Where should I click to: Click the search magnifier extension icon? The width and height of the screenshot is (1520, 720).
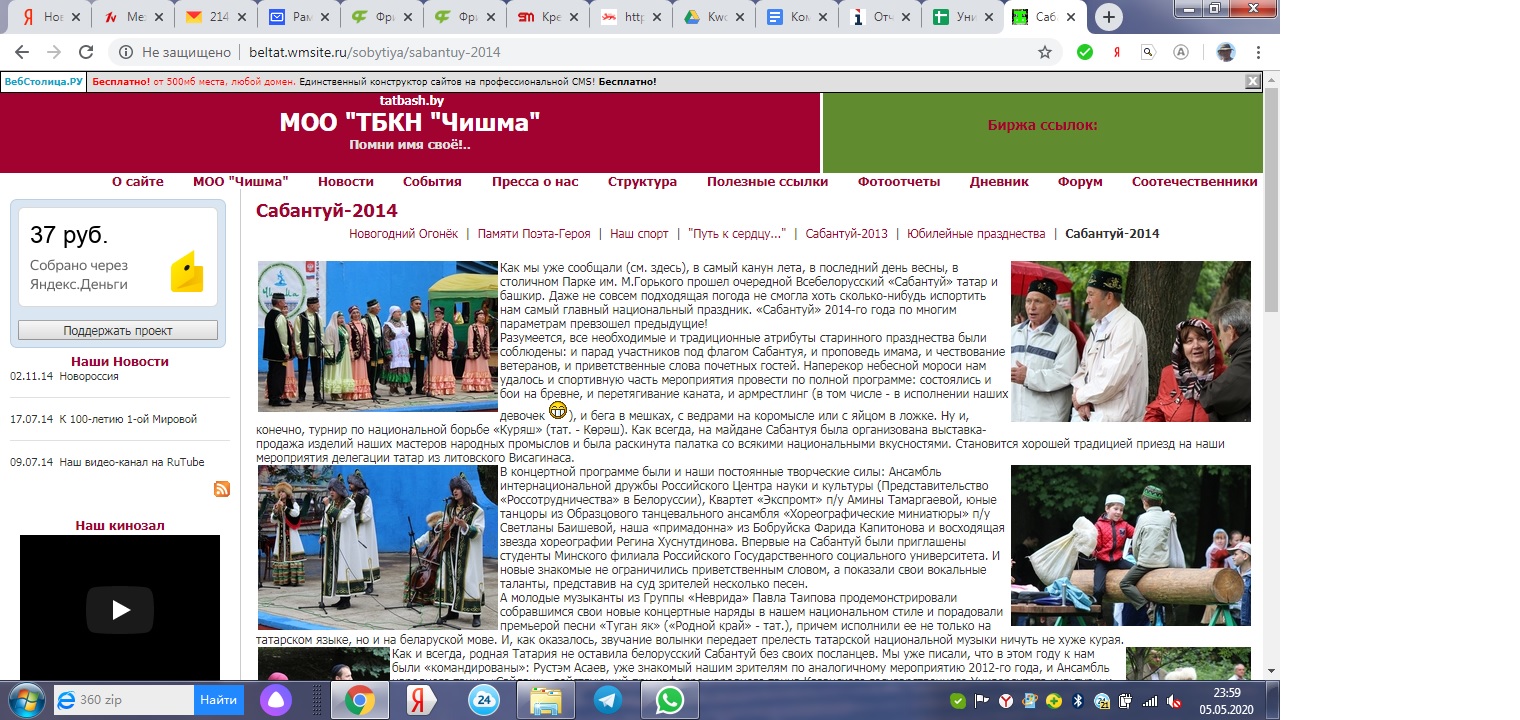tap(1148, 52)
